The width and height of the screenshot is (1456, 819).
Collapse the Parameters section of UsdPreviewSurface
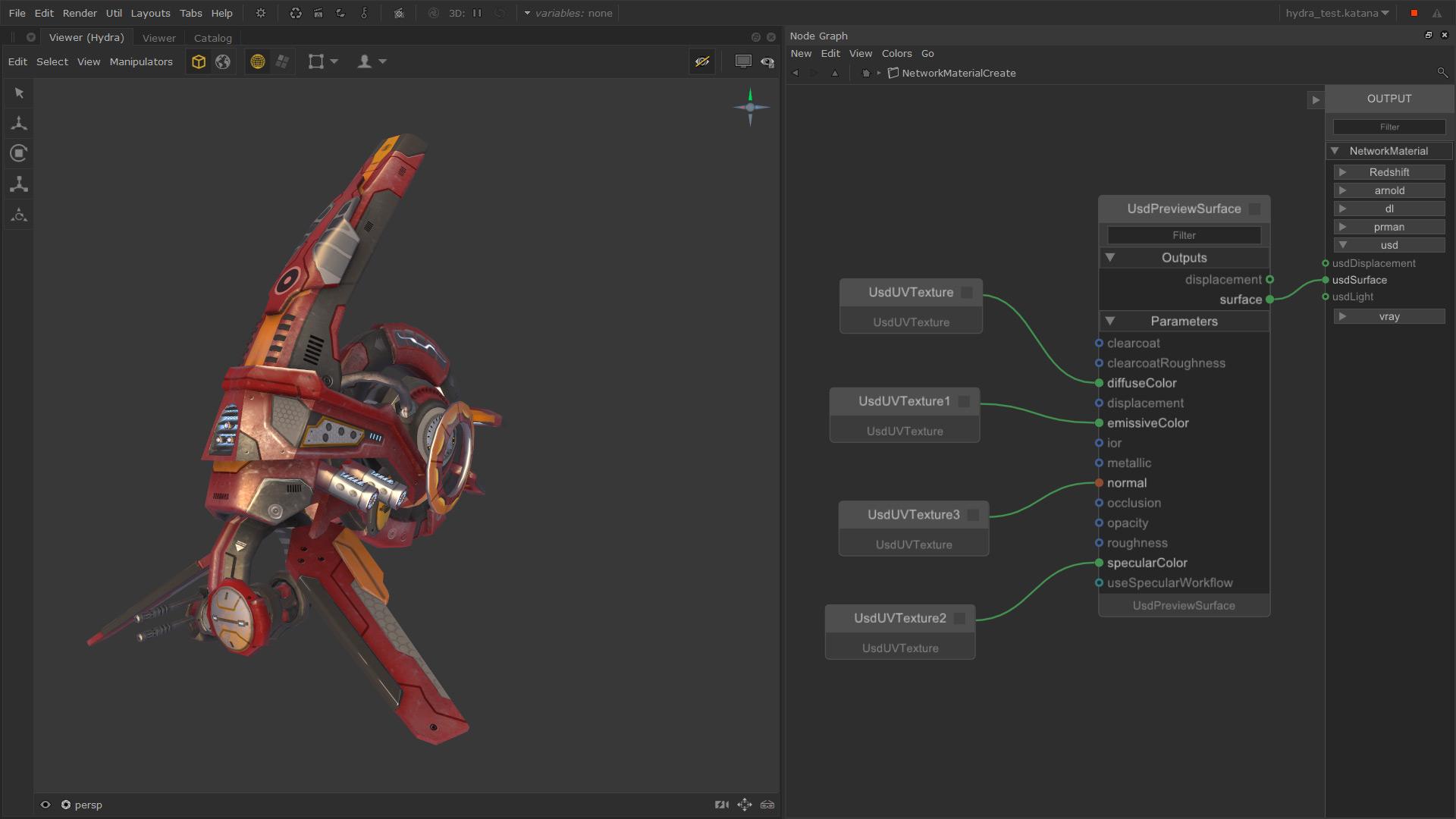pyautogui.click(x=1110, y=322)
